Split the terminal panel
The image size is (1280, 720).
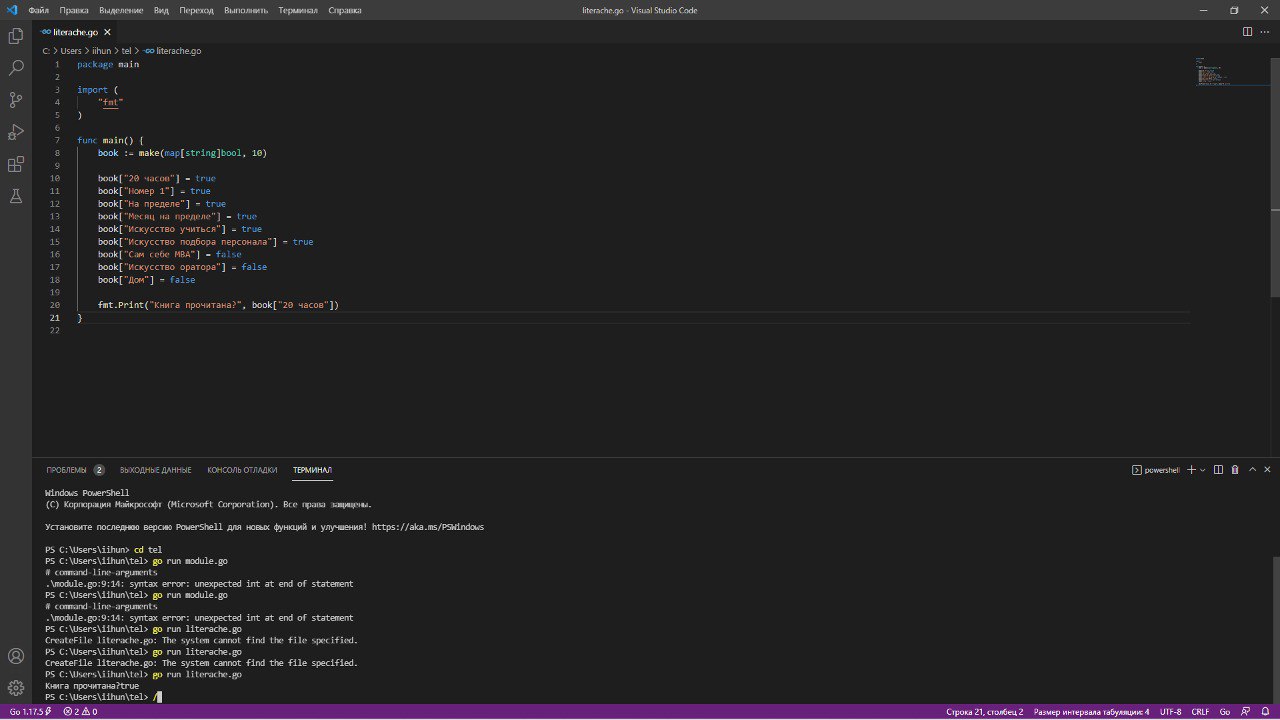click(1218, 470)
